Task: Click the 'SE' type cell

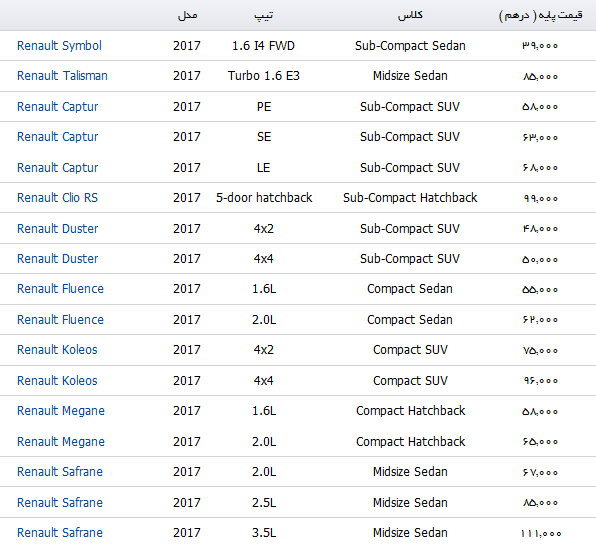Action: point(264,136)
